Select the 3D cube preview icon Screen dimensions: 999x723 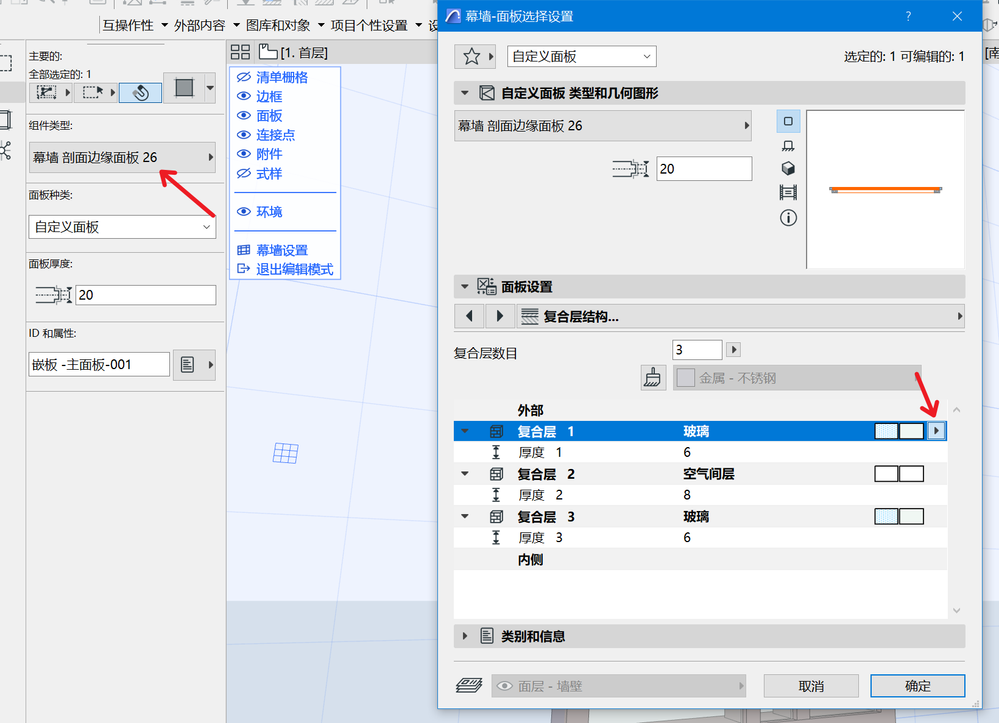pyautogui.click(x=788, y=168)
